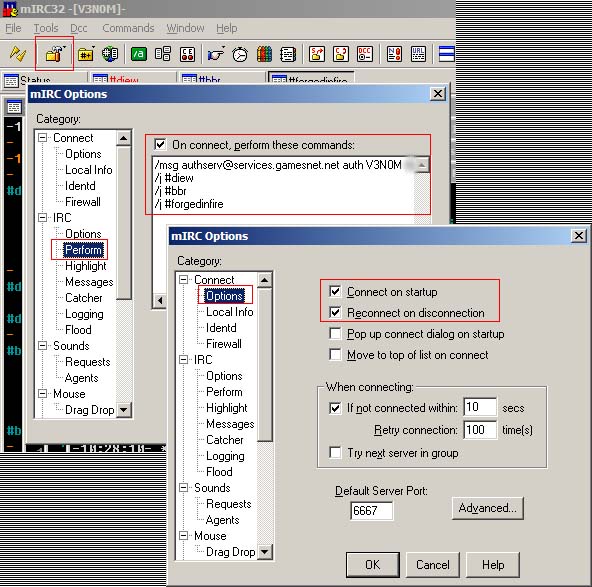Click the DCC Send toolbar icon
This screenshot has height=587, width=592.
pos(317,54)
